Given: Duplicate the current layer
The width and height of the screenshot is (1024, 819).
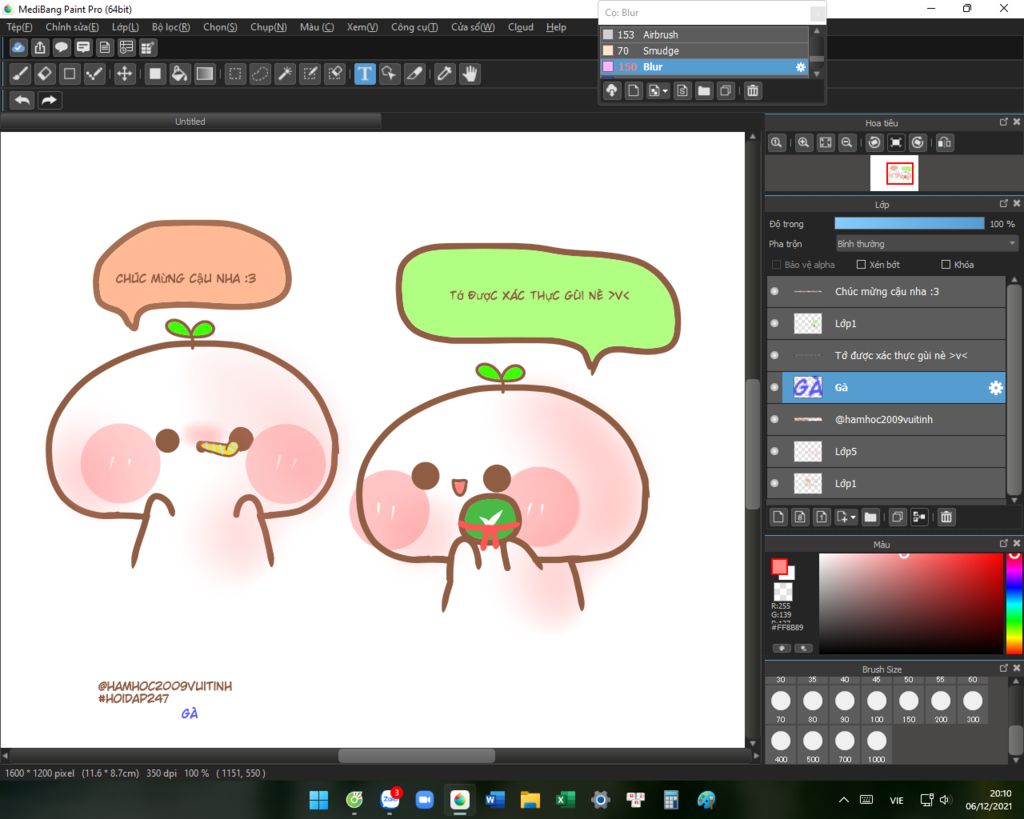Looking at the screenshot, I should (x=897, y=517).
